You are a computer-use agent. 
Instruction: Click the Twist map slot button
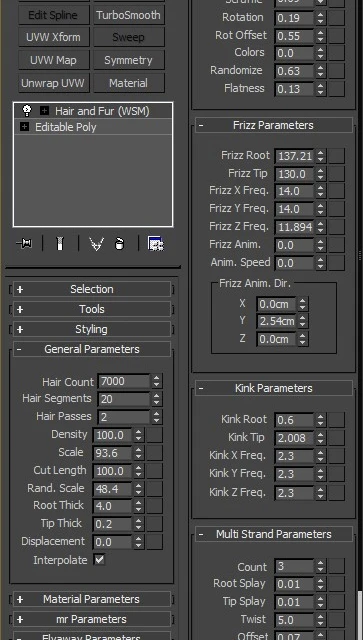tap(337, 620)
